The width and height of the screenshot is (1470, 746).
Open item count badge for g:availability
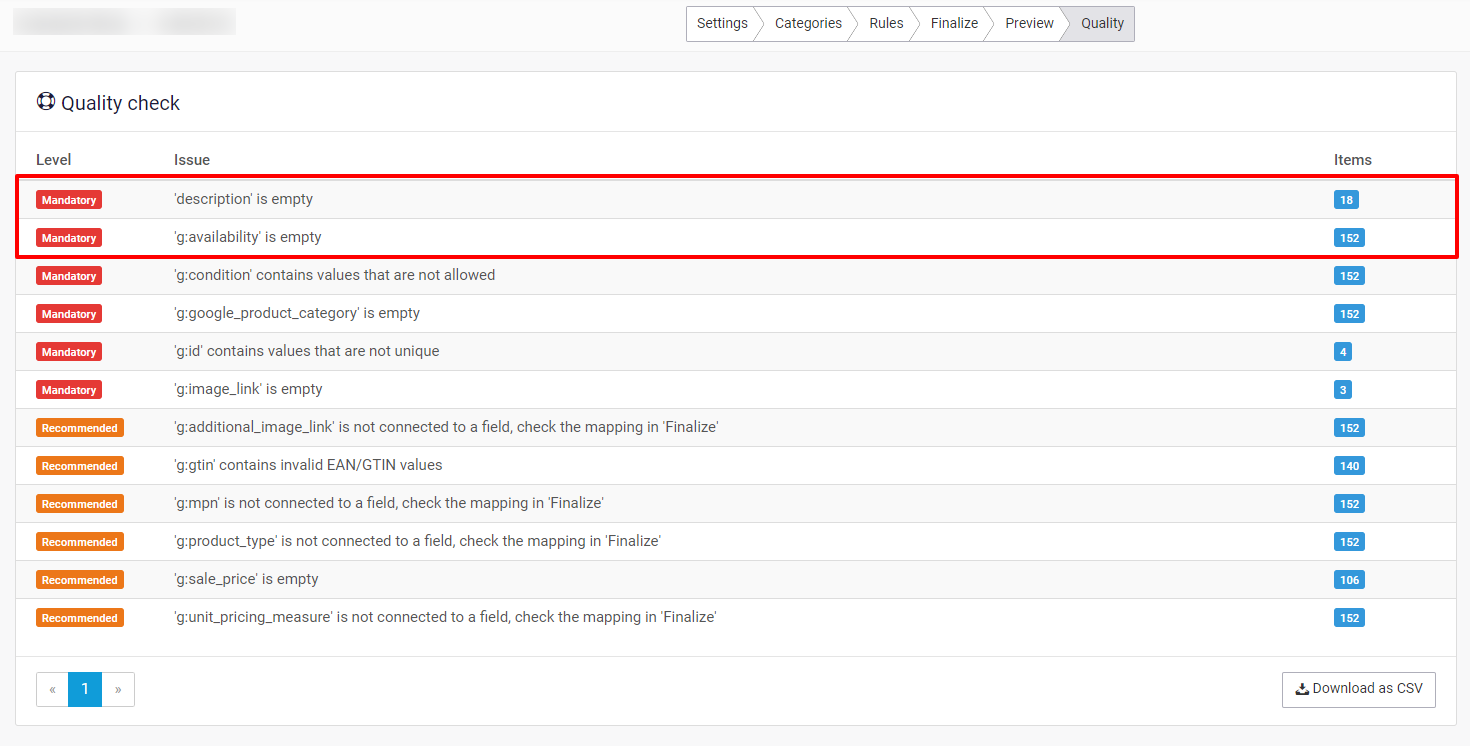1349,238
